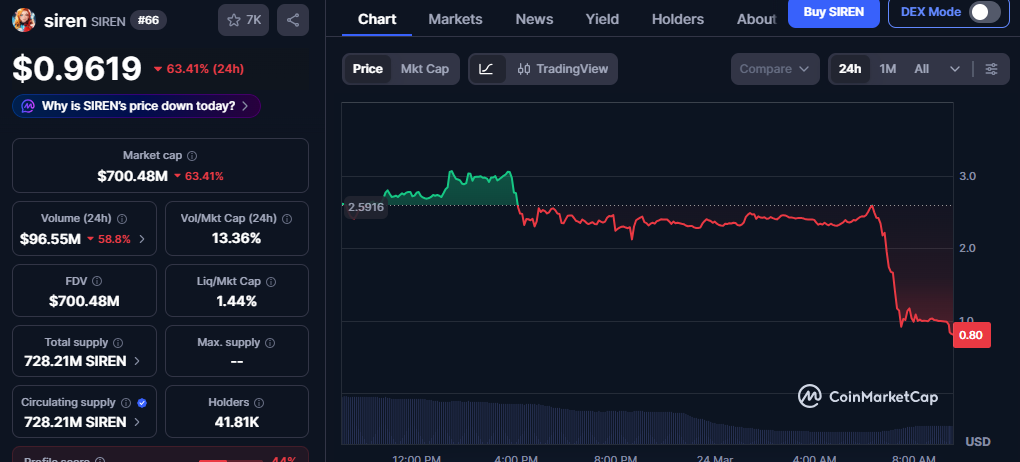Screen dimensions: 1020x462
Task: Expand more time ranges chevron
Action: [x=955, y=69]
